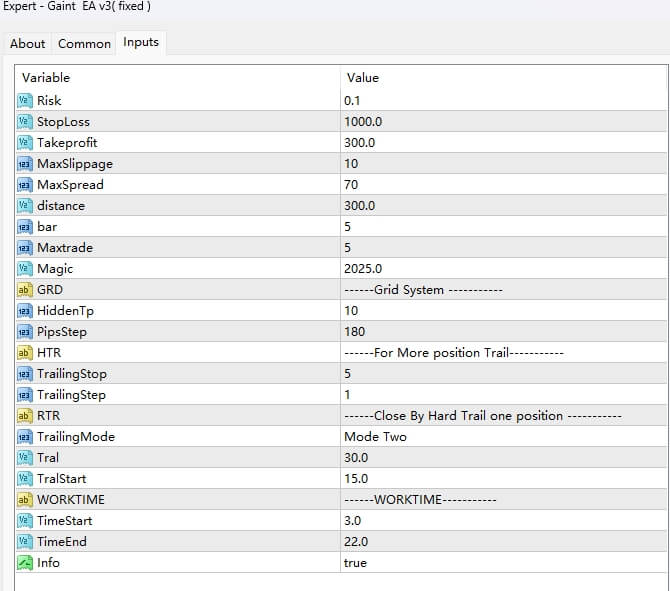Select the Inputs tab
Viewport: 670px width, 591px height.
click(x=140, y=42)
